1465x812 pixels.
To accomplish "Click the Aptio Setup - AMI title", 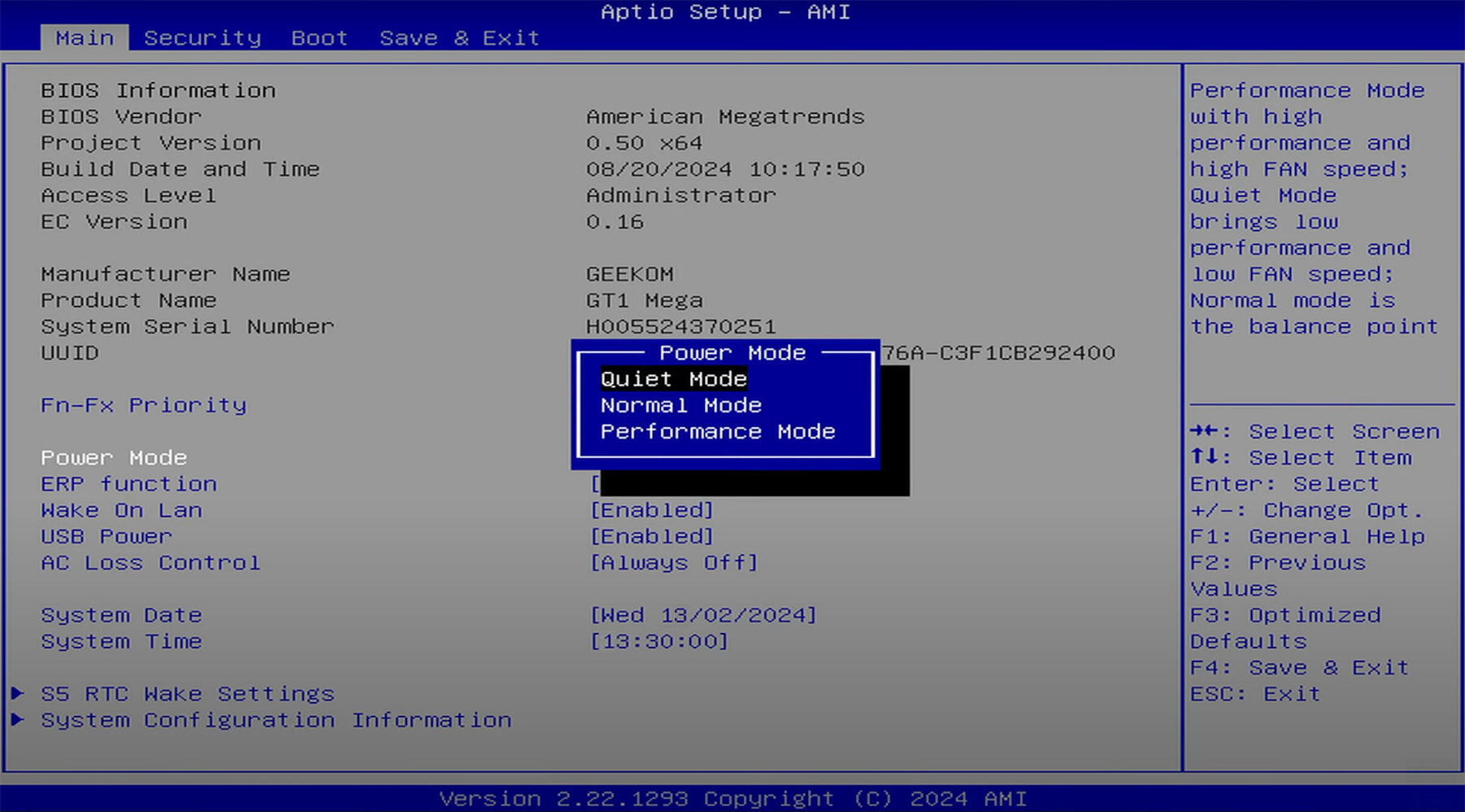I will (725, 12).
